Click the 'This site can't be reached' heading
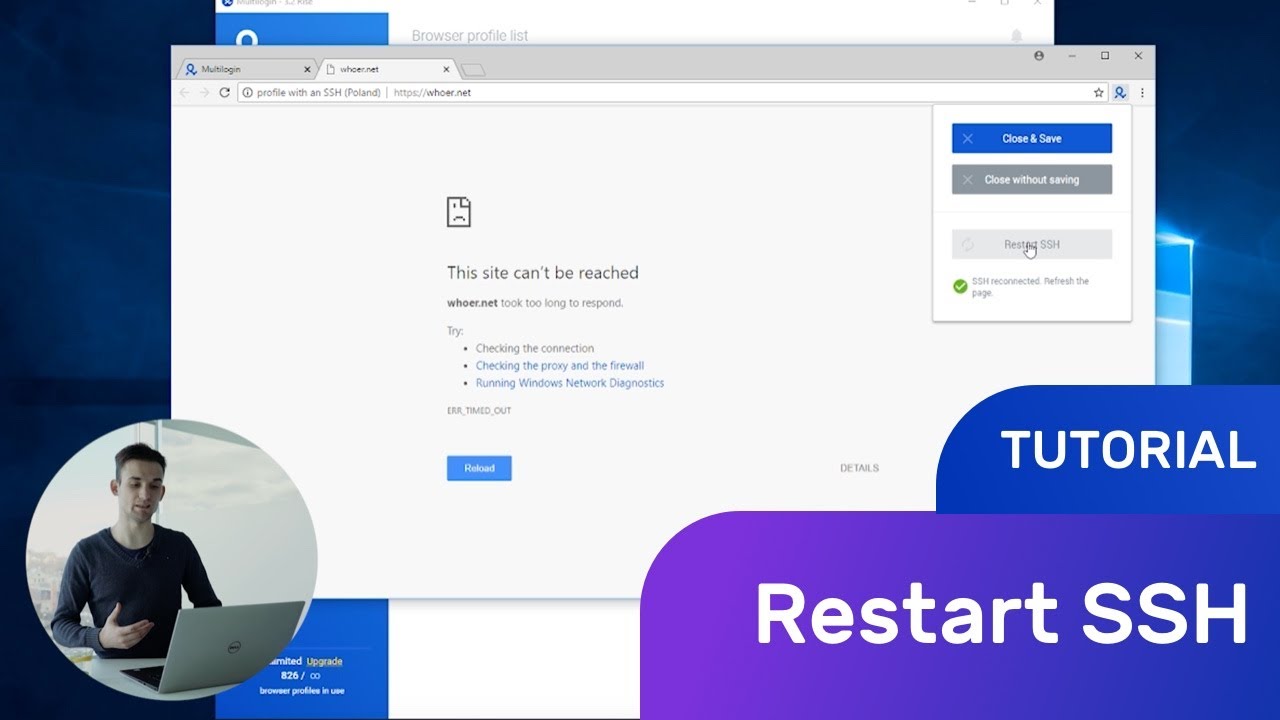Screen dimensions: 1280x720 542,272
